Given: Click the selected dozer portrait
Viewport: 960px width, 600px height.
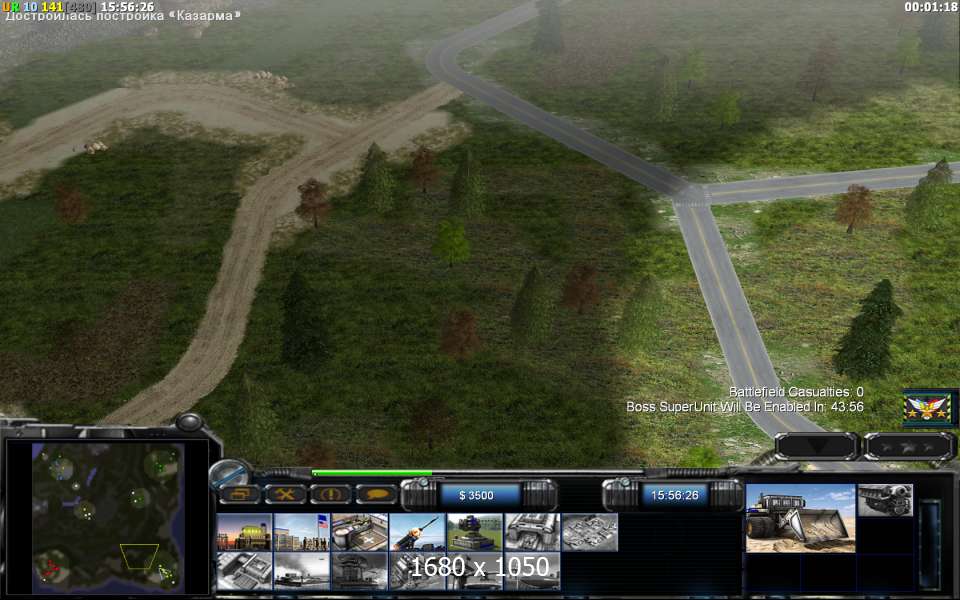Looking at the screenshot, I should point(800,518).
